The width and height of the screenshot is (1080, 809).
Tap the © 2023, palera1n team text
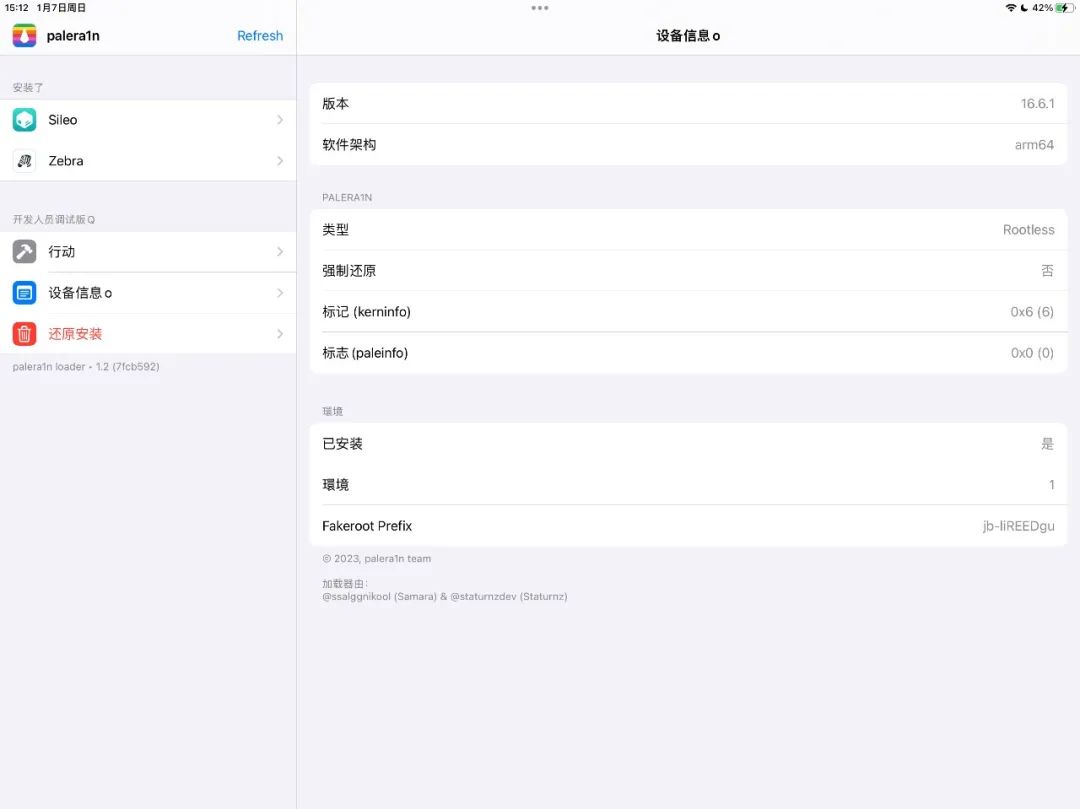377,558
